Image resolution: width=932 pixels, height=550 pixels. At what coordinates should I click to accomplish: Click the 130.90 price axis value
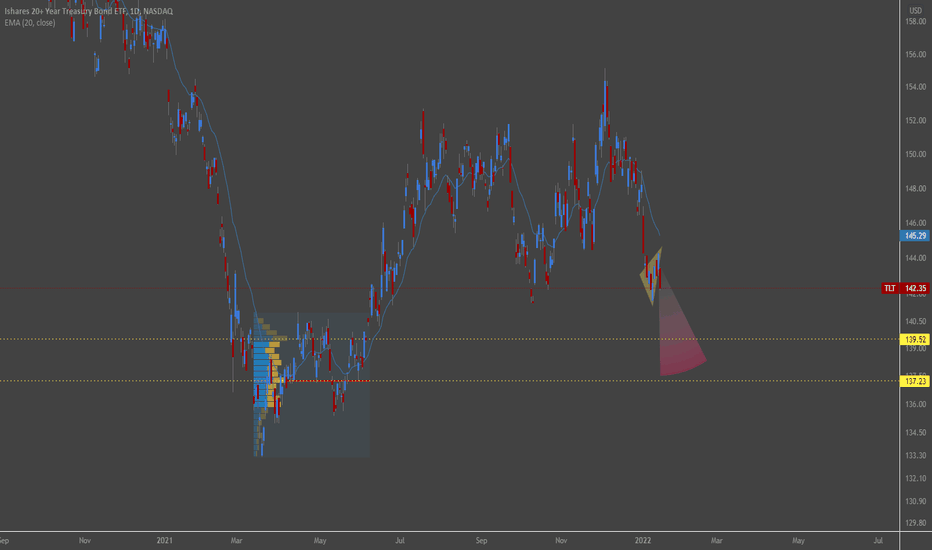(x=915, y=501)
